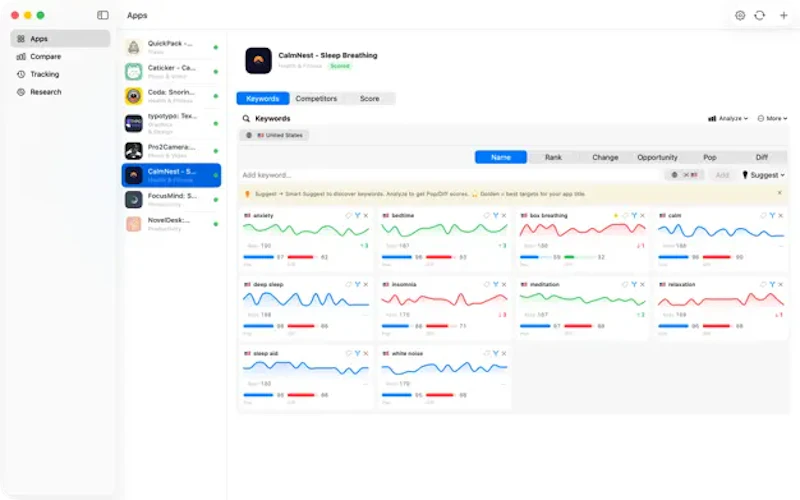Viewport: 800px width, 500px height.
Task: Remove the bedtime keyword card
Action: coord(504,215)
